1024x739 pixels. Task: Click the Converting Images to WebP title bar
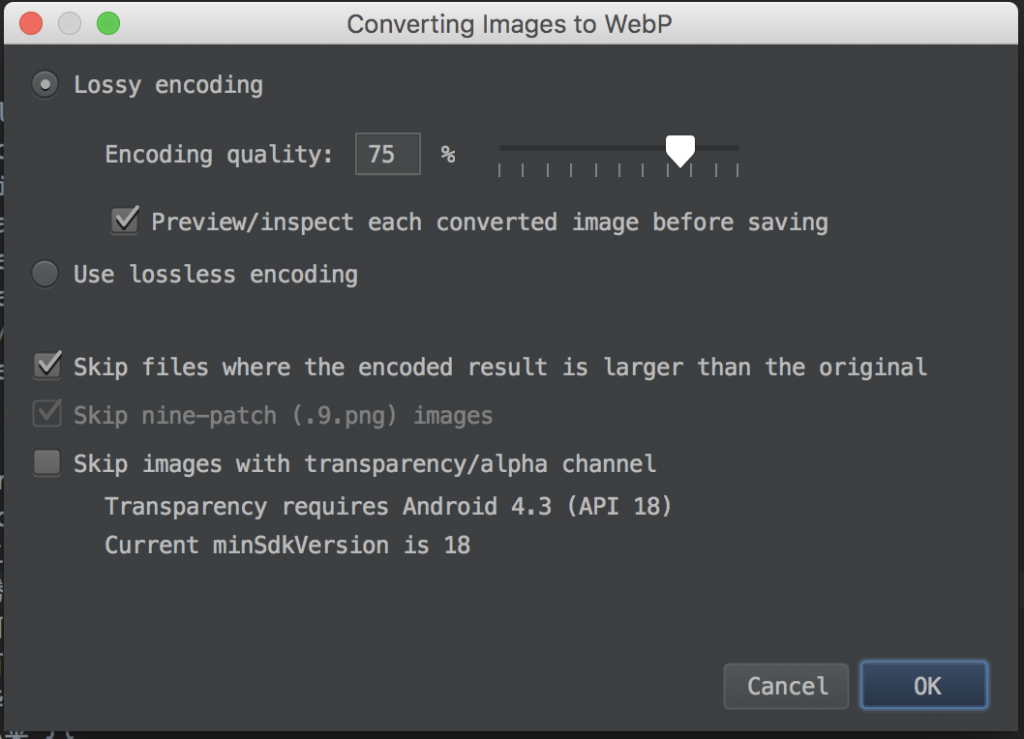tap(510, 24)
